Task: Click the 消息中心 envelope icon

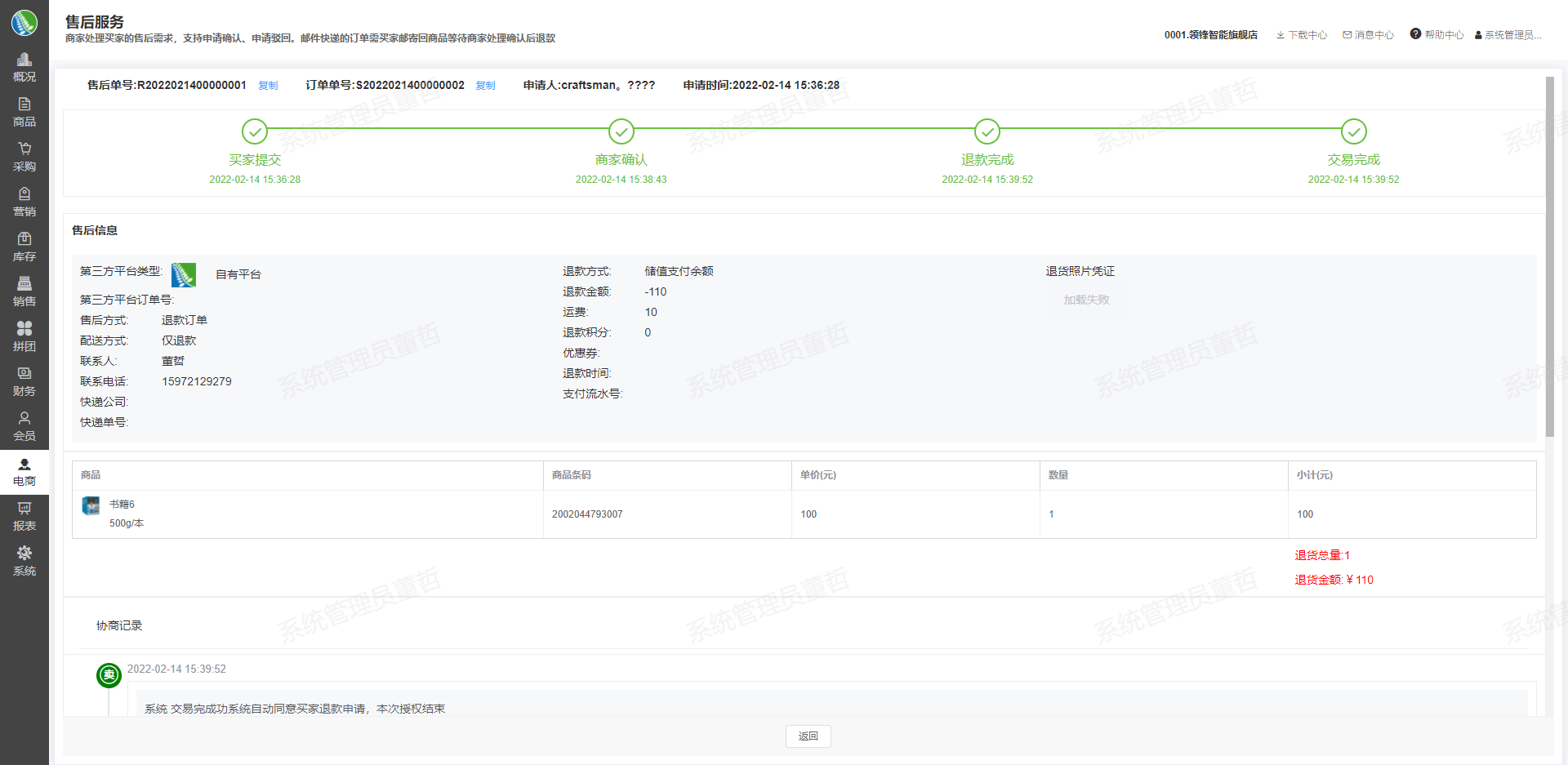Action: click(x=1347, y=35)
